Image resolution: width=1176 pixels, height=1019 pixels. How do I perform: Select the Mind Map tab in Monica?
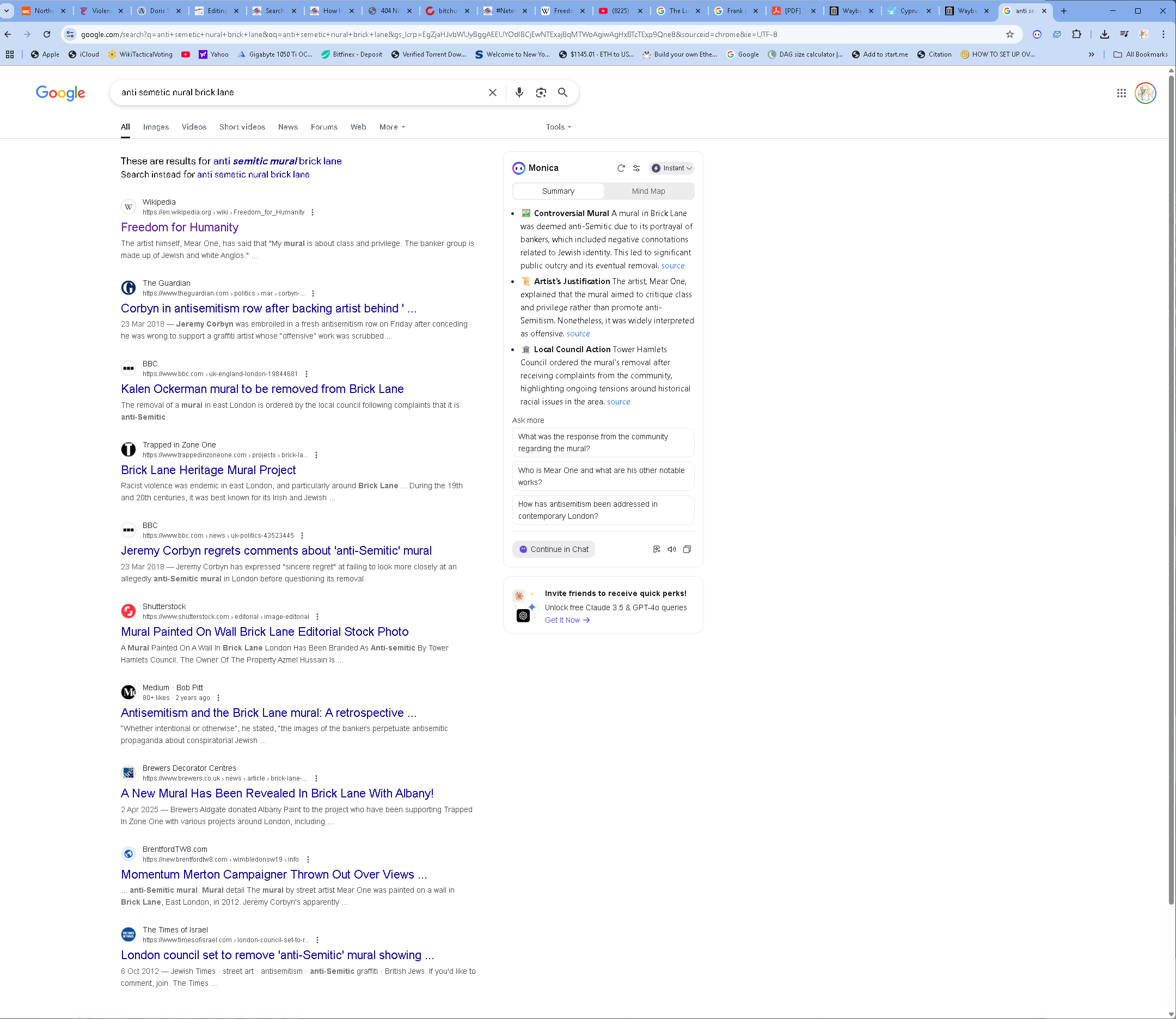(x=648, y=192)
